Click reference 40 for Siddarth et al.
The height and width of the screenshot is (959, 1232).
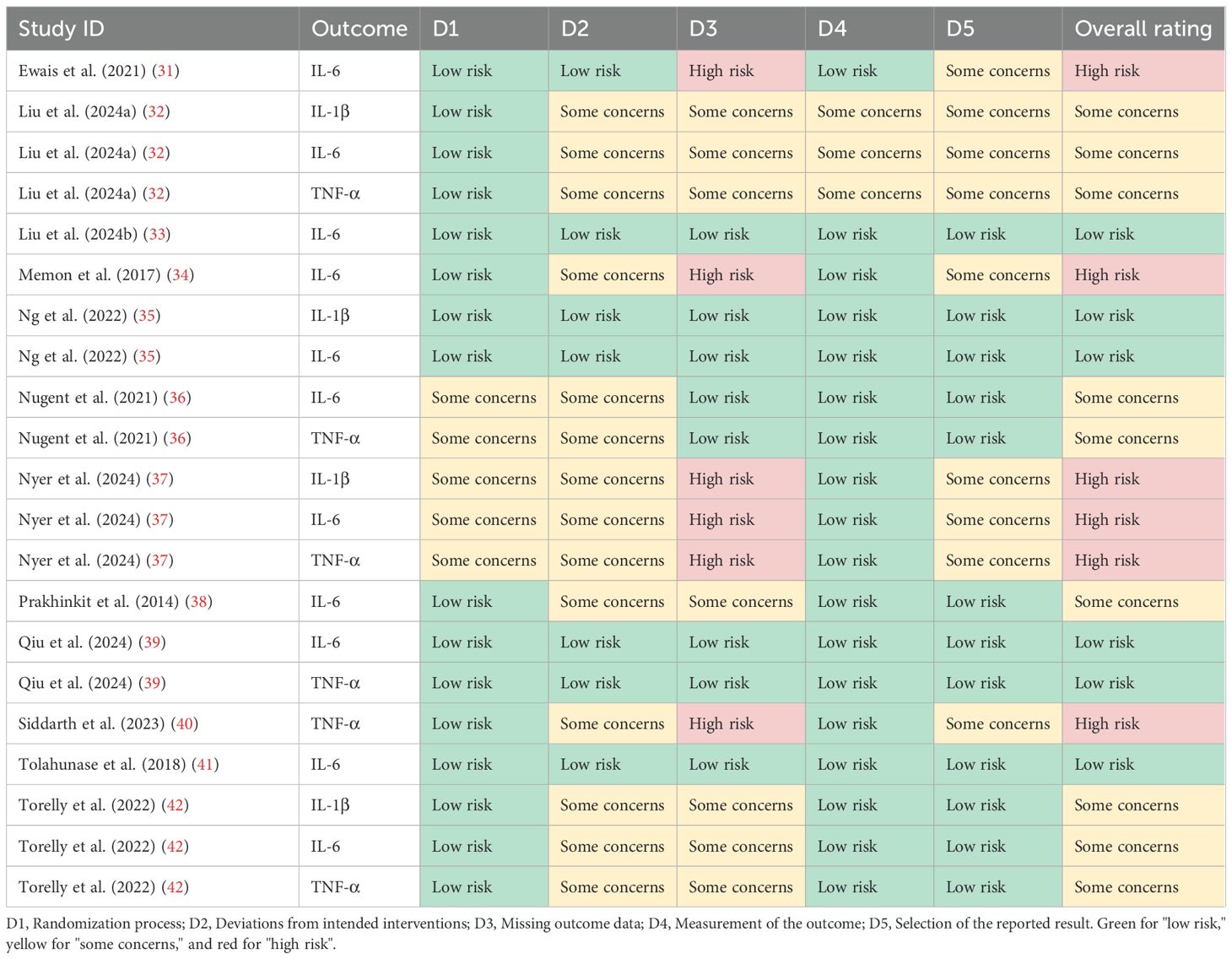185,723
